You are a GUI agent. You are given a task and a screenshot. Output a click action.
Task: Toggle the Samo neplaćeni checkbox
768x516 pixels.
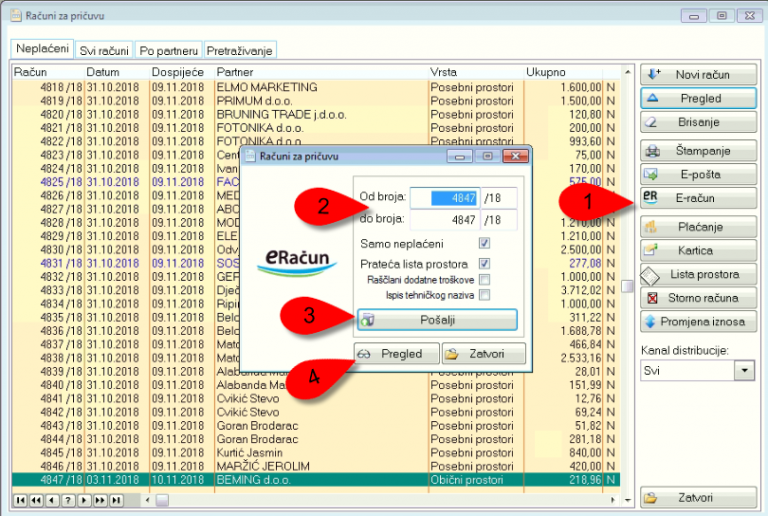pos(484,243)
